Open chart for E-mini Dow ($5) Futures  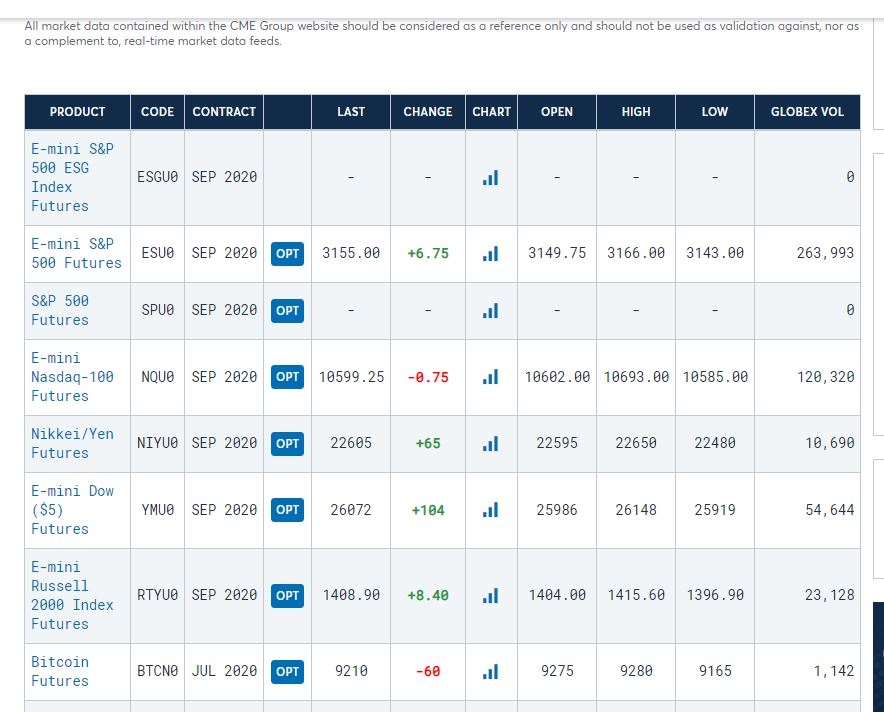click(x=490, y=510)
